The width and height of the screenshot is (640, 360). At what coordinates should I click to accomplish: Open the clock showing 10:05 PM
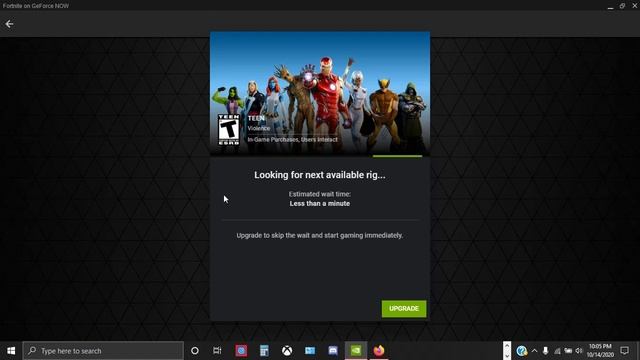click(x=600, y=351)
